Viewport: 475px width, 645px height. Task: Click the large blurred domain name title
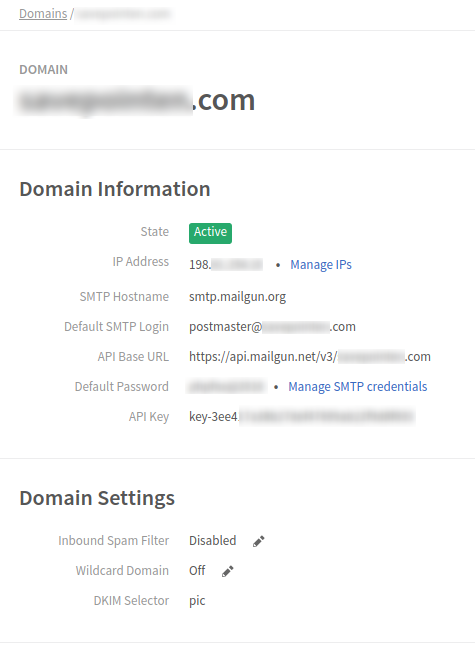136,101
